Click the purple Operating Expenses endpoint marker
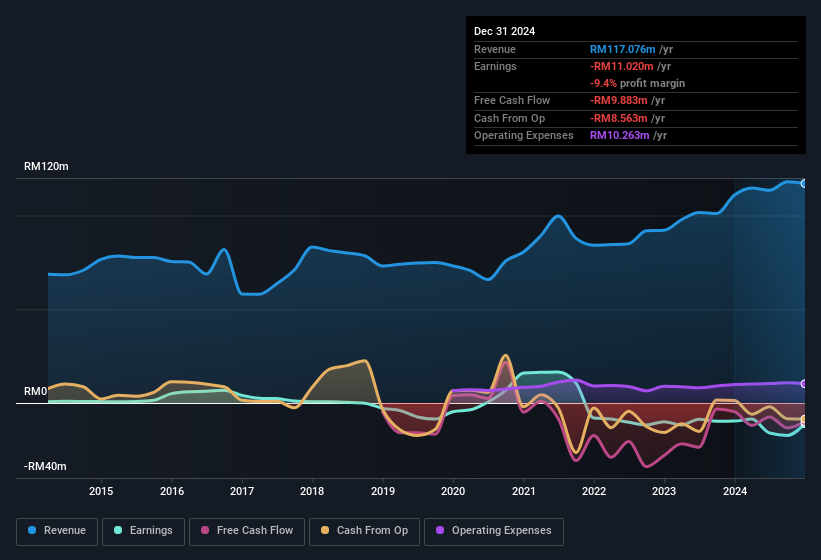This screenshot has width=821, height=560. click(804, 384)
